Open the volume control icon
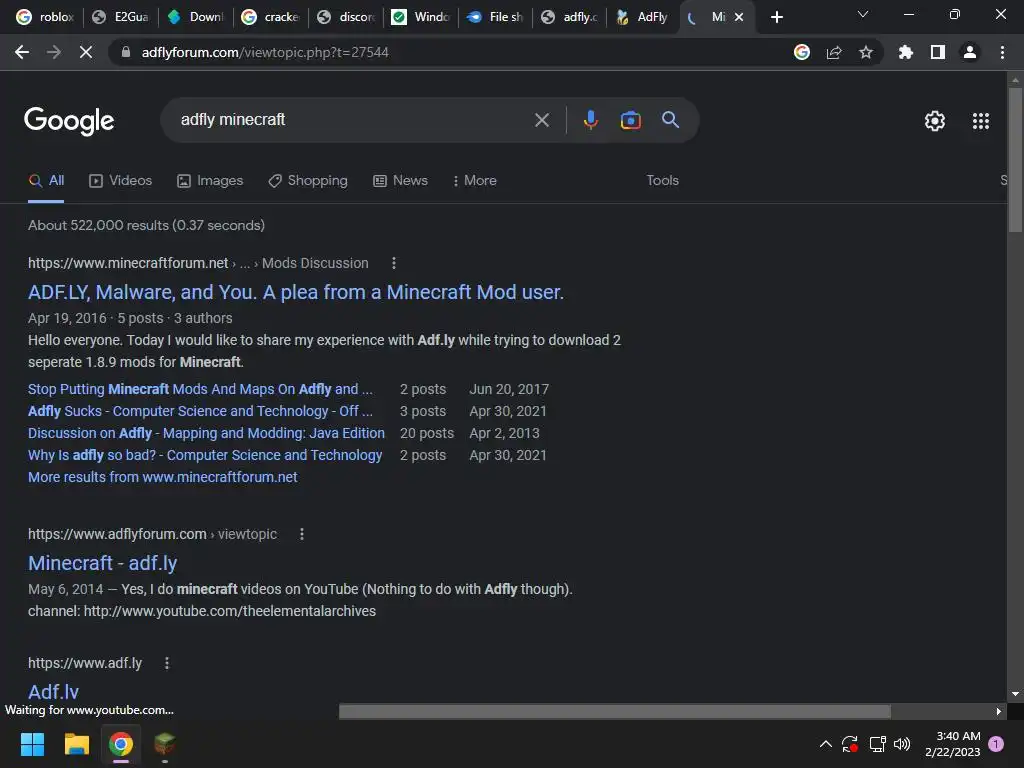This screenshot has height=768, width=1024. (x=902, y=744)
